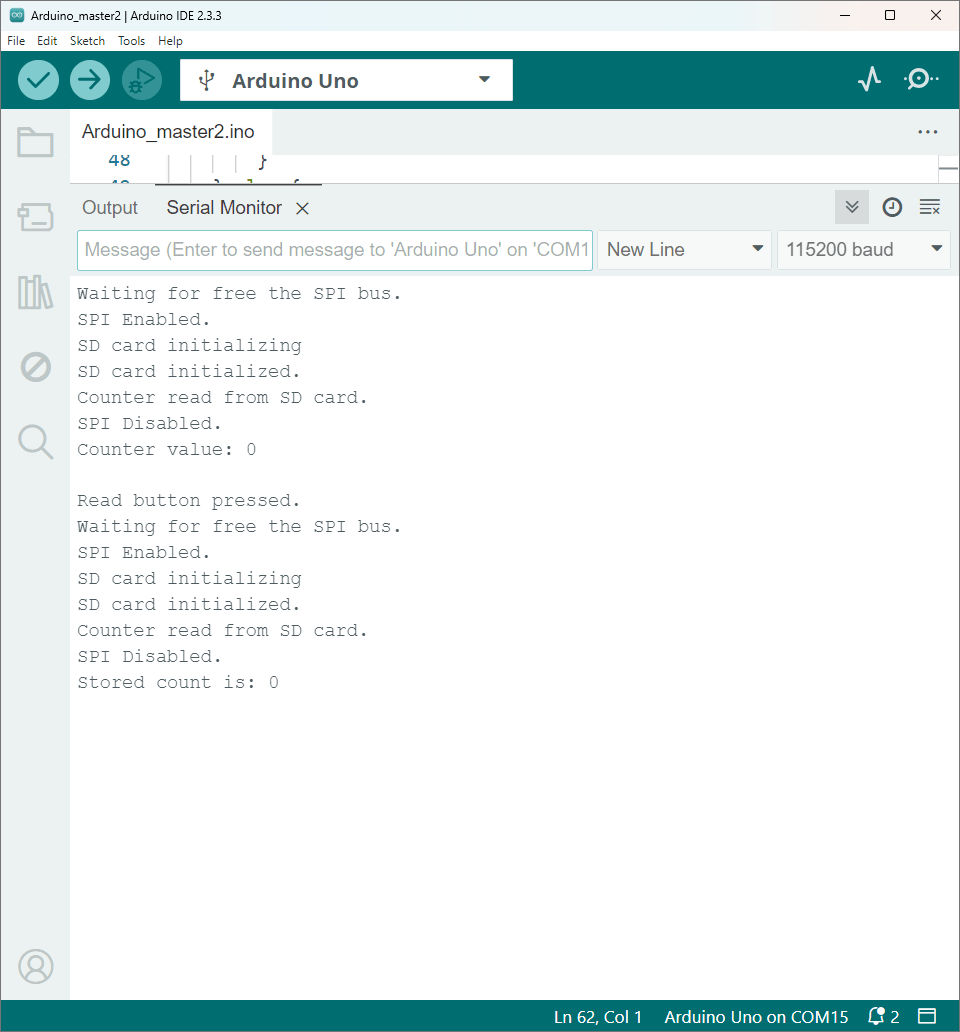Toggle bottom panel icon in status bar
The image size is (960, 1032).
pyautogui.click(x=926, y=1016)
